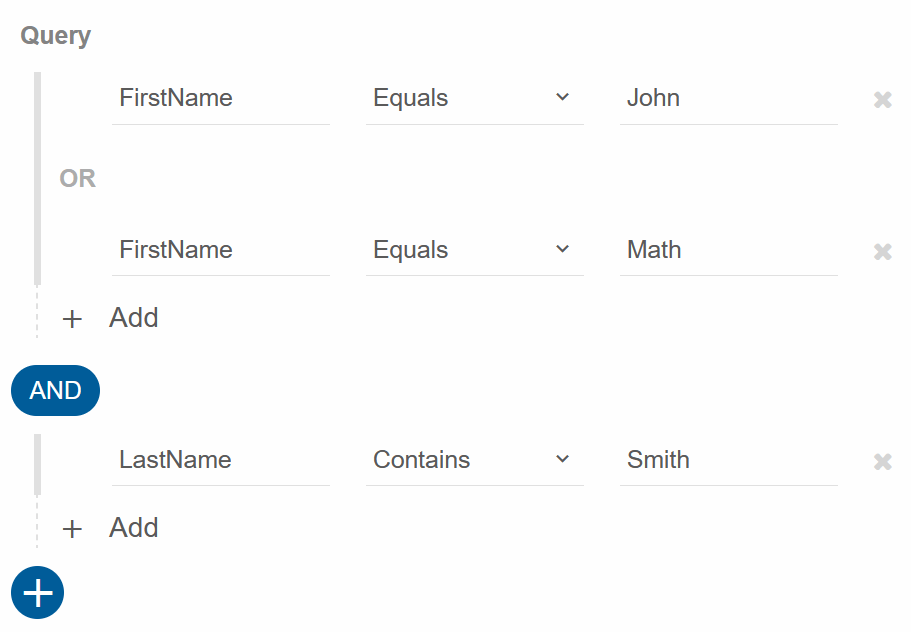Click the LastName field input
The height and width of the screenshot is (632, 911).
(x=221, y=459)
